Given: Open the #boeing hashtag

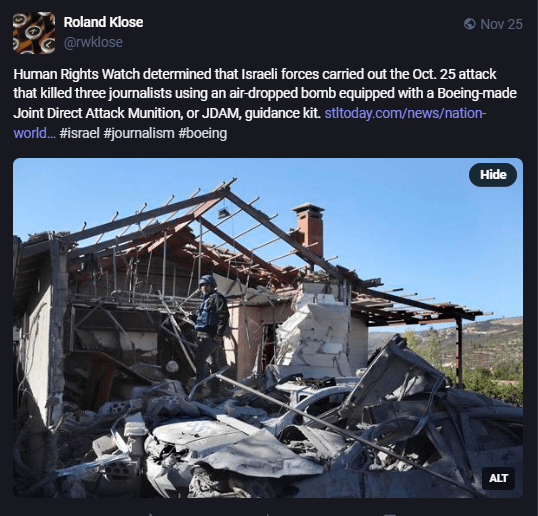Looking at the screenshot, I should (202, 133).
